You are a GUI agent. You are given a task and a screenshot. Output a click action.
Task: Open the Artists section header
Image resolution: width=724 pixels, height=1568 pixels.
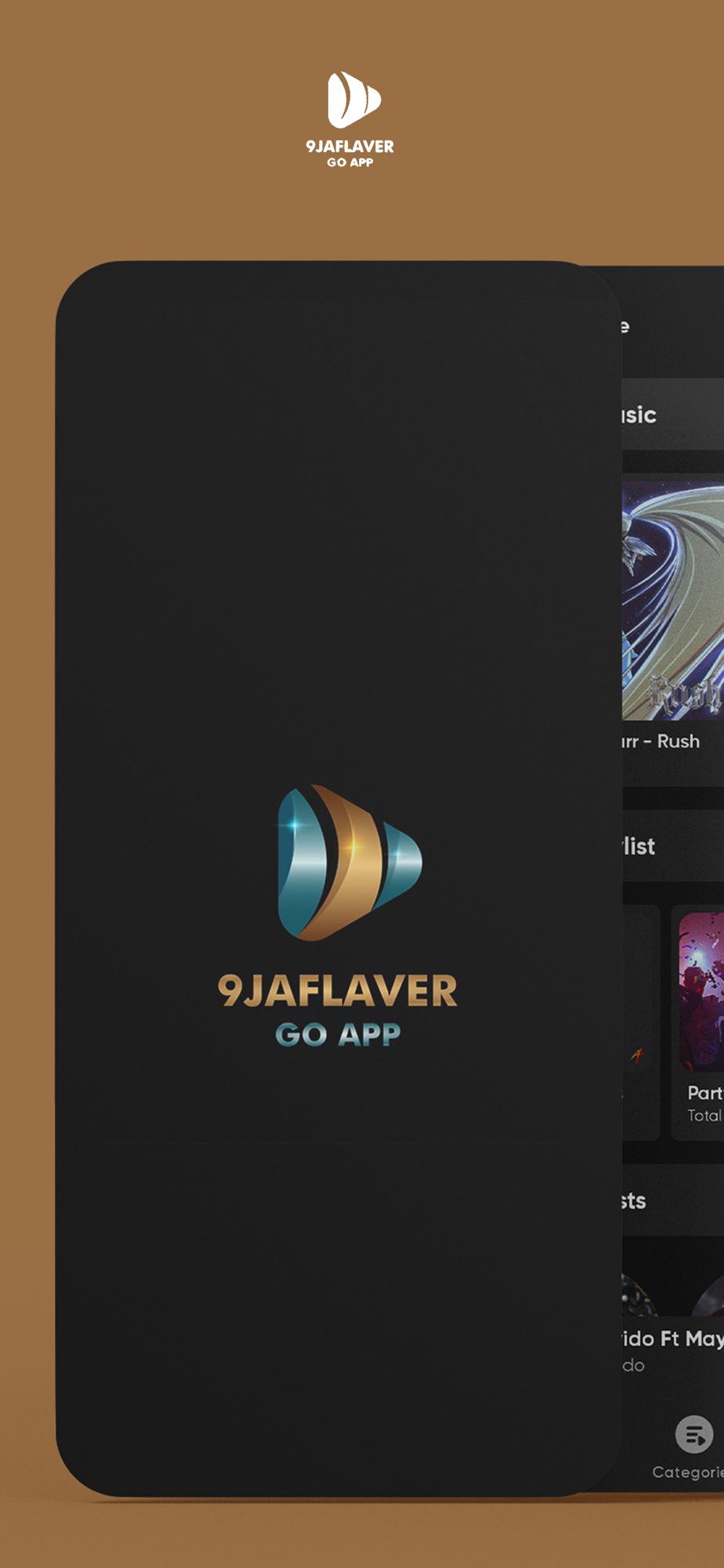pyautogui.click(x=634, y=1201)
